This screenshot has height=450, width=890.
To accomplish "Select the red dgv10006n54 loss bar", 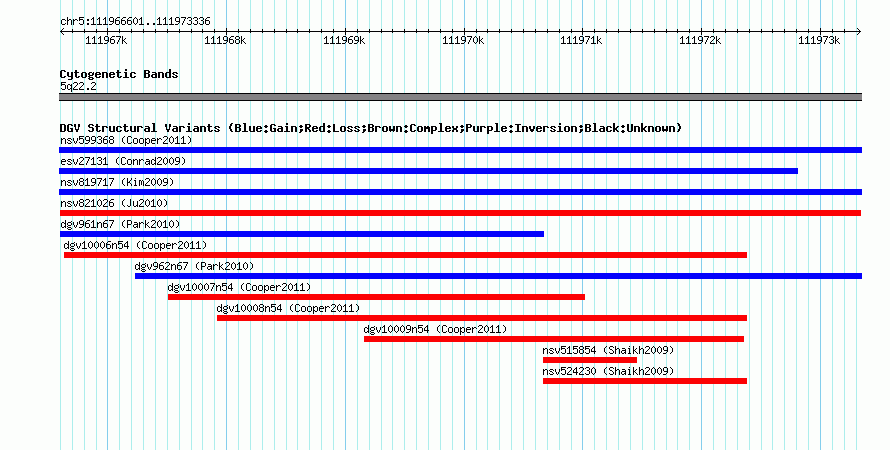I will [x=405, y=255].
